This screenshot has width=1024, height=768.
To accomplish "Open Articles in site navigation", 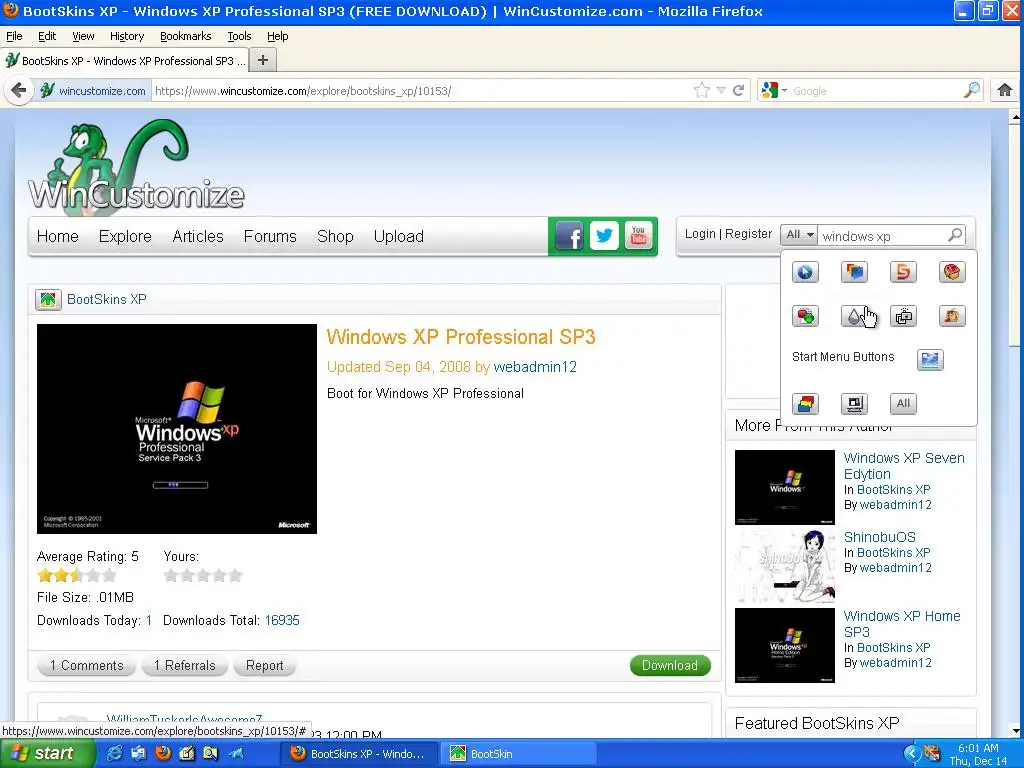I will pos(198,236).
